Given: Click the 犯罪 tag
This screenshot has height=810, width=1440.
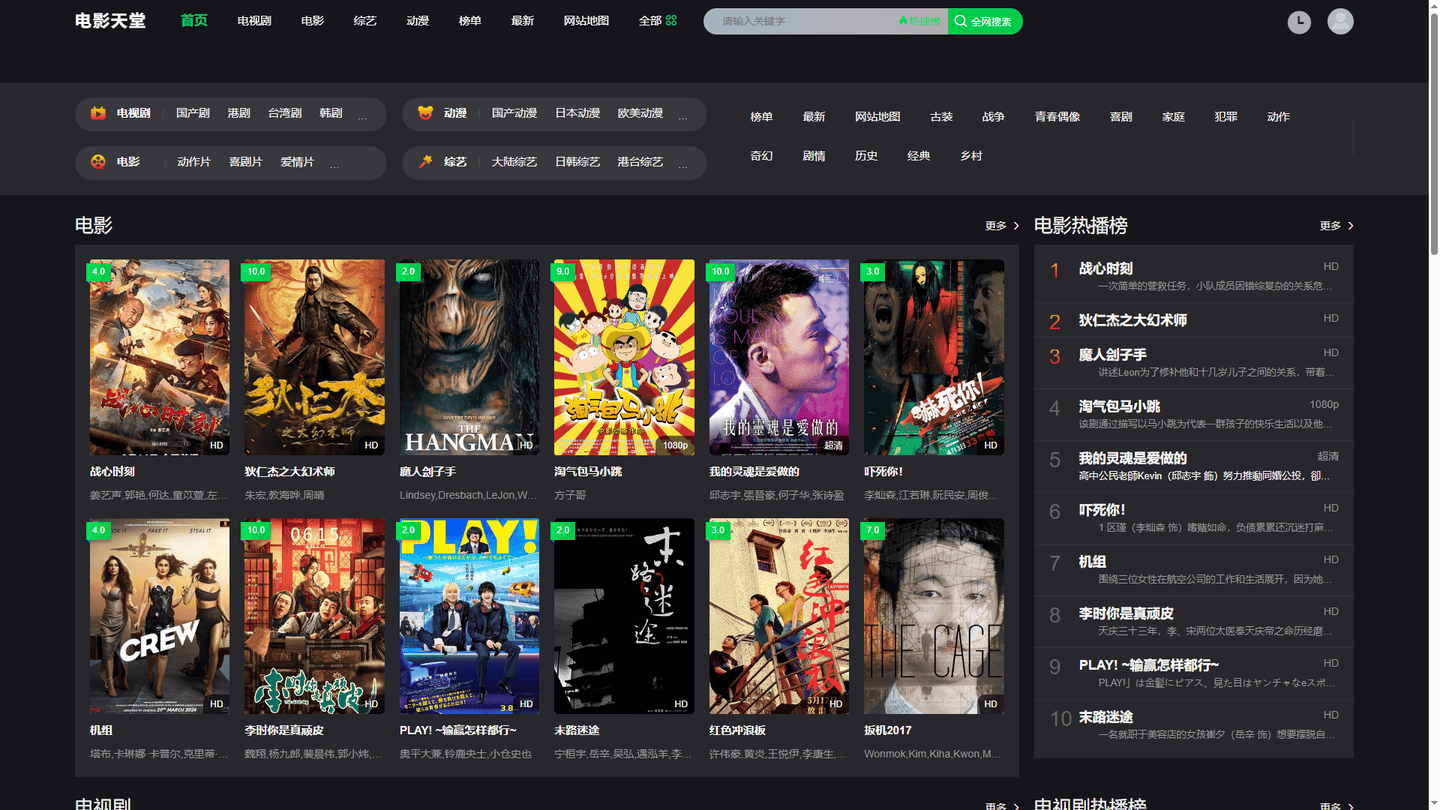Looking at the screenshot, I should click(1226, 117).
